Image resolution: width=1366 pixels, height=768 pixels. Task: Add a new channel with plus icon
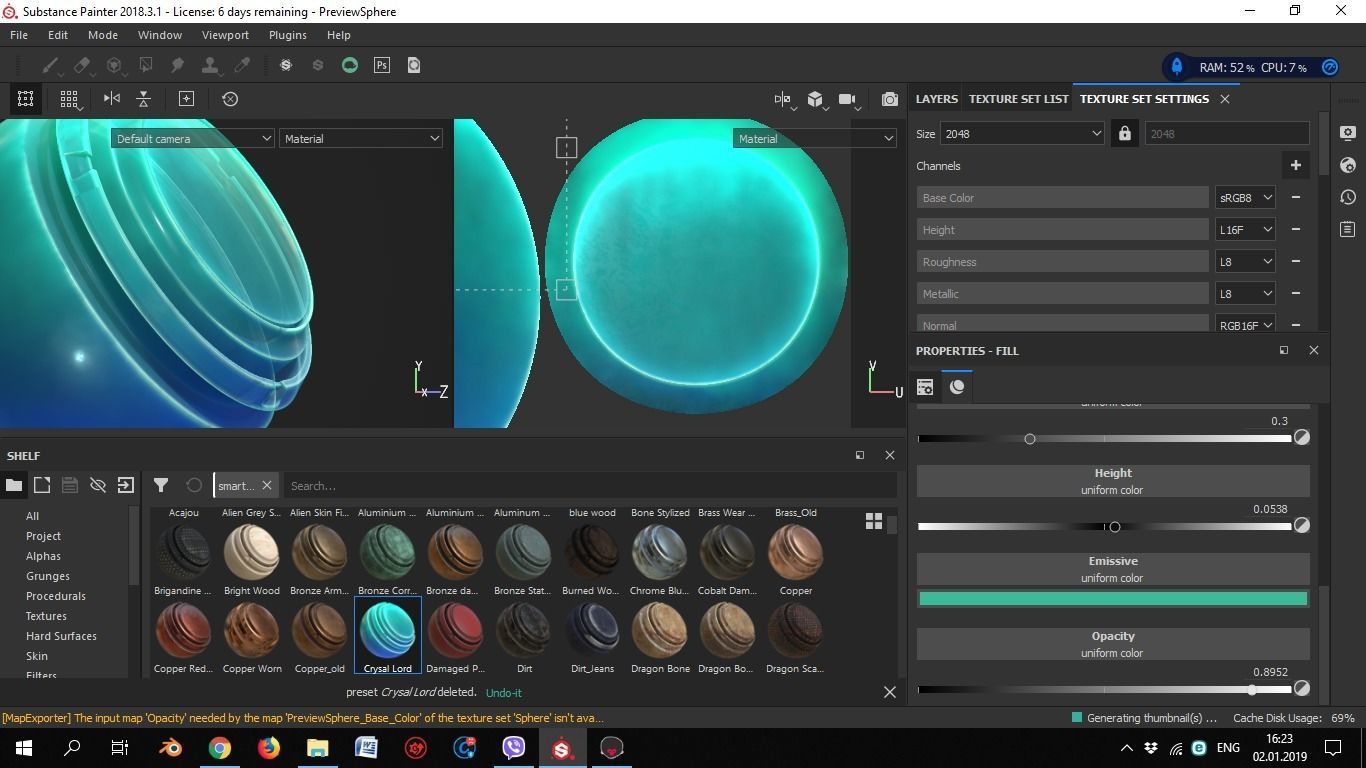pos(1295,165)
